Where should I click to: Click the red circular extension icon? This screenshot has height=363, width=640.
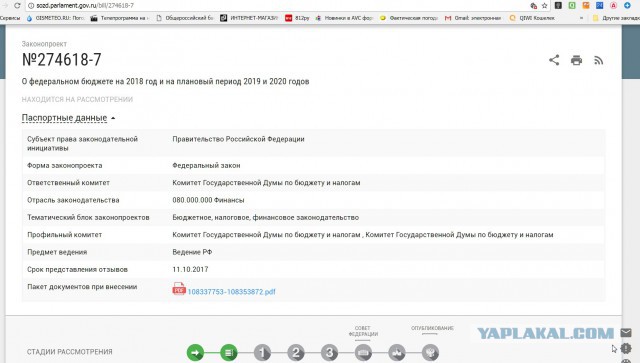click(x=613, y=5)
